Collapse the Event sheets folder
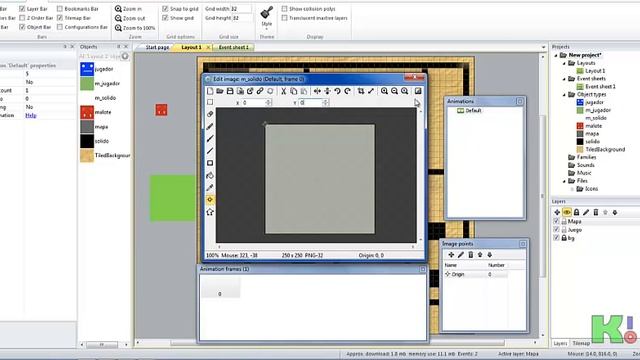The height and width of the screenshot is (360, 640). pyautogui.click(x=564, y=79)
